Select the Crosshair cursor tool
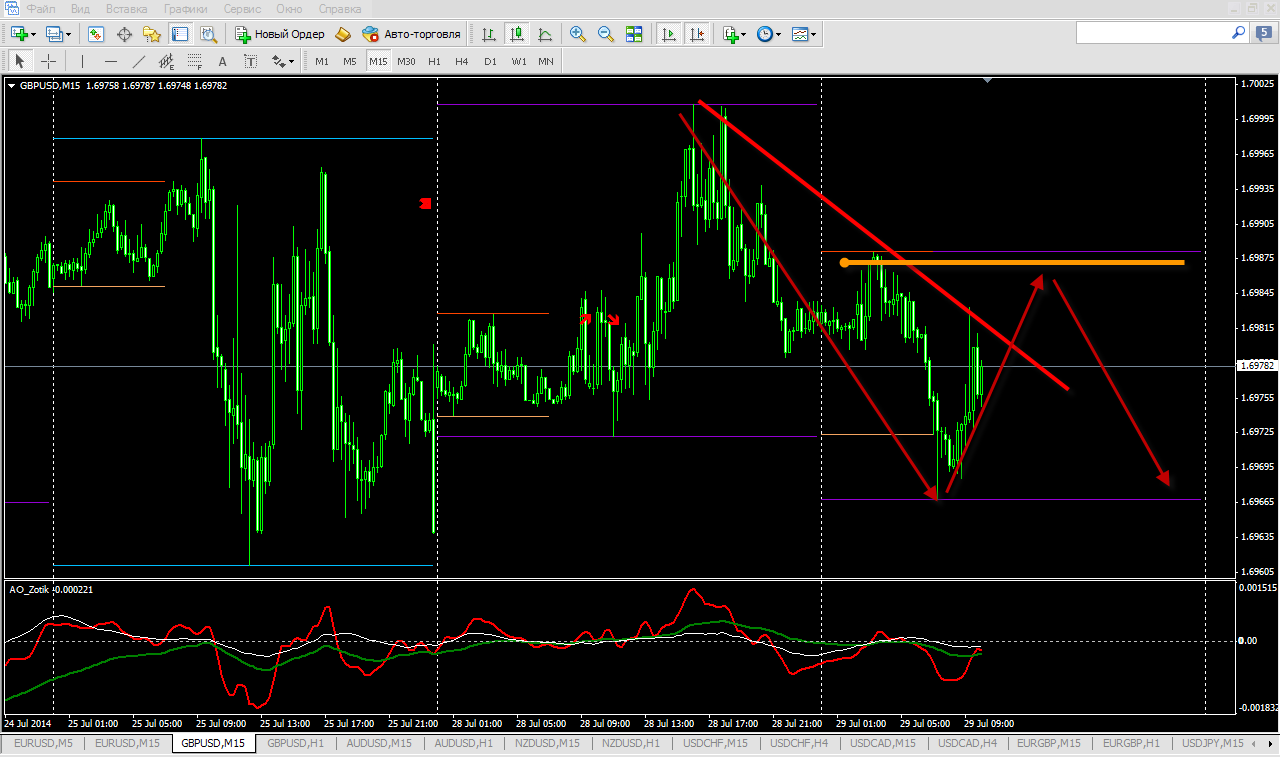Screen dimensions: 1280x757 pos(48,61)
